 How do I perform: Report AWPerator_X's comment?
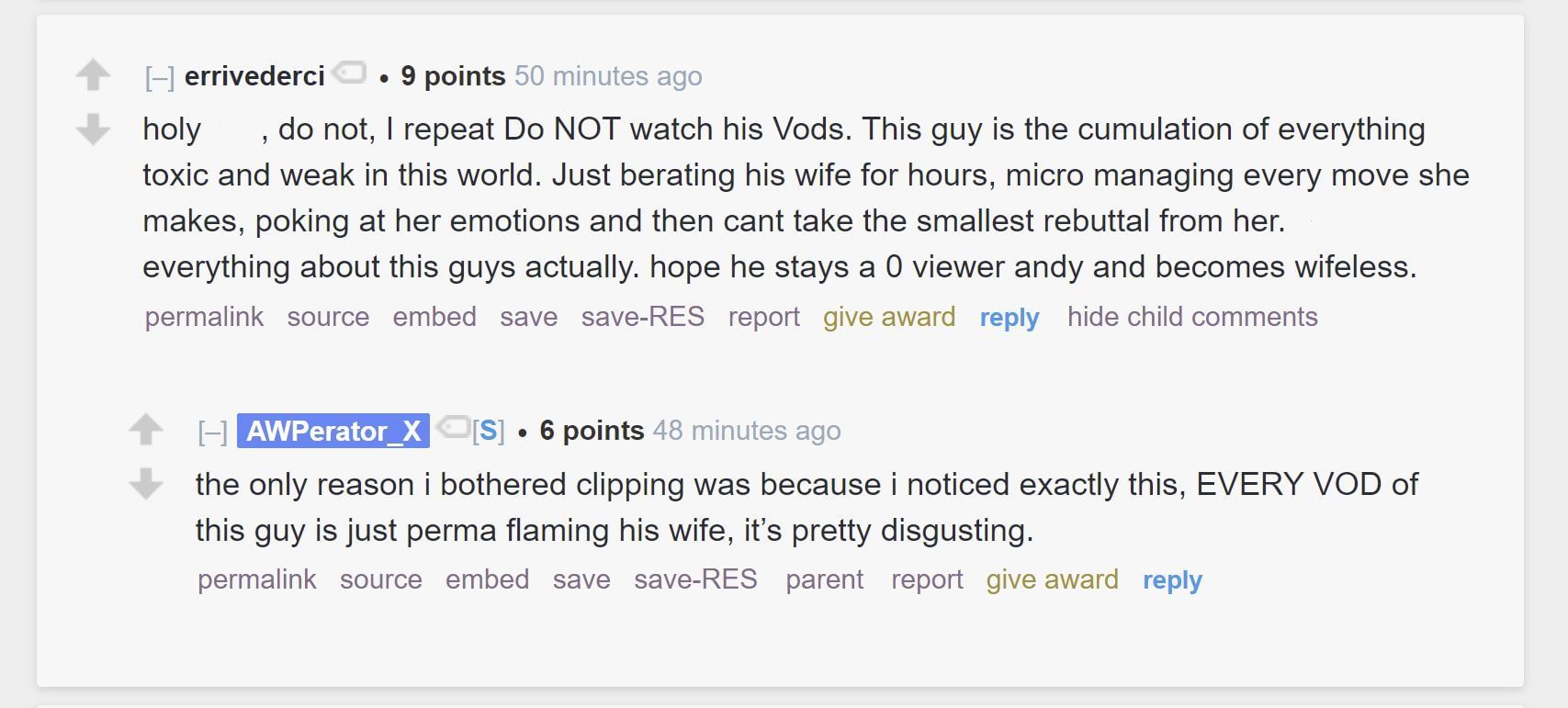pyautogui.click(x=926, y=579)
